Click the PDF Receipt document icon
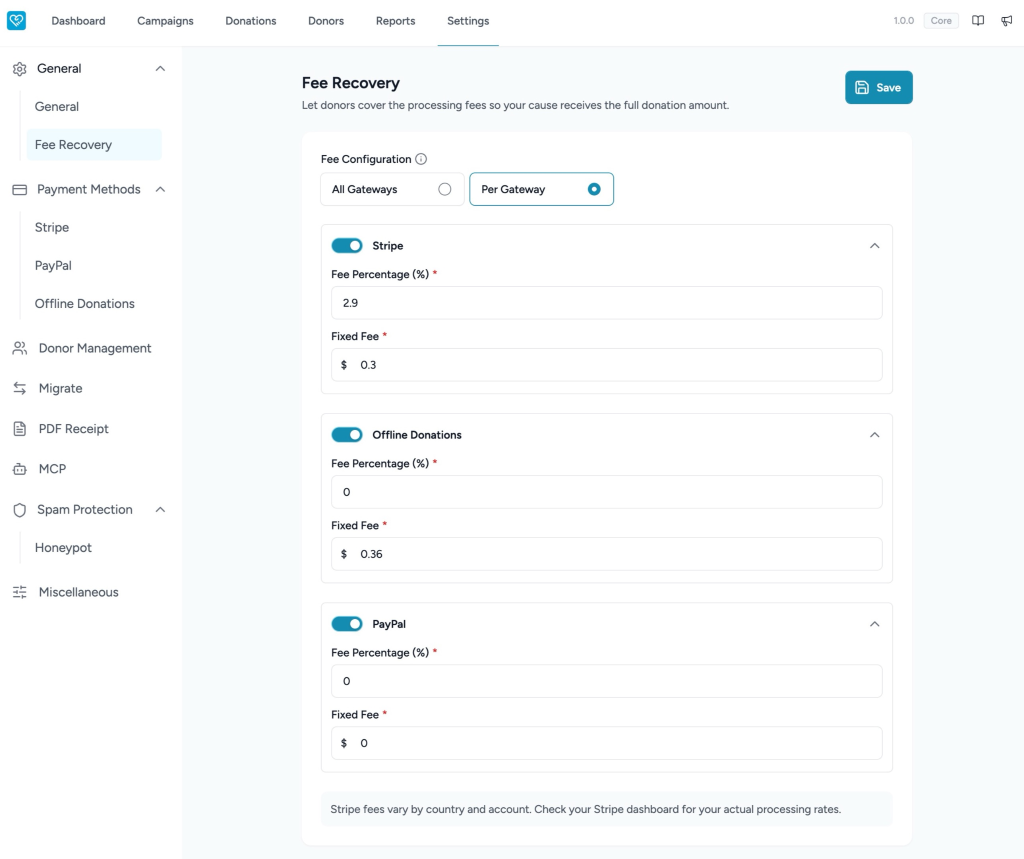The image size is (1024, 859). (20, 429)
